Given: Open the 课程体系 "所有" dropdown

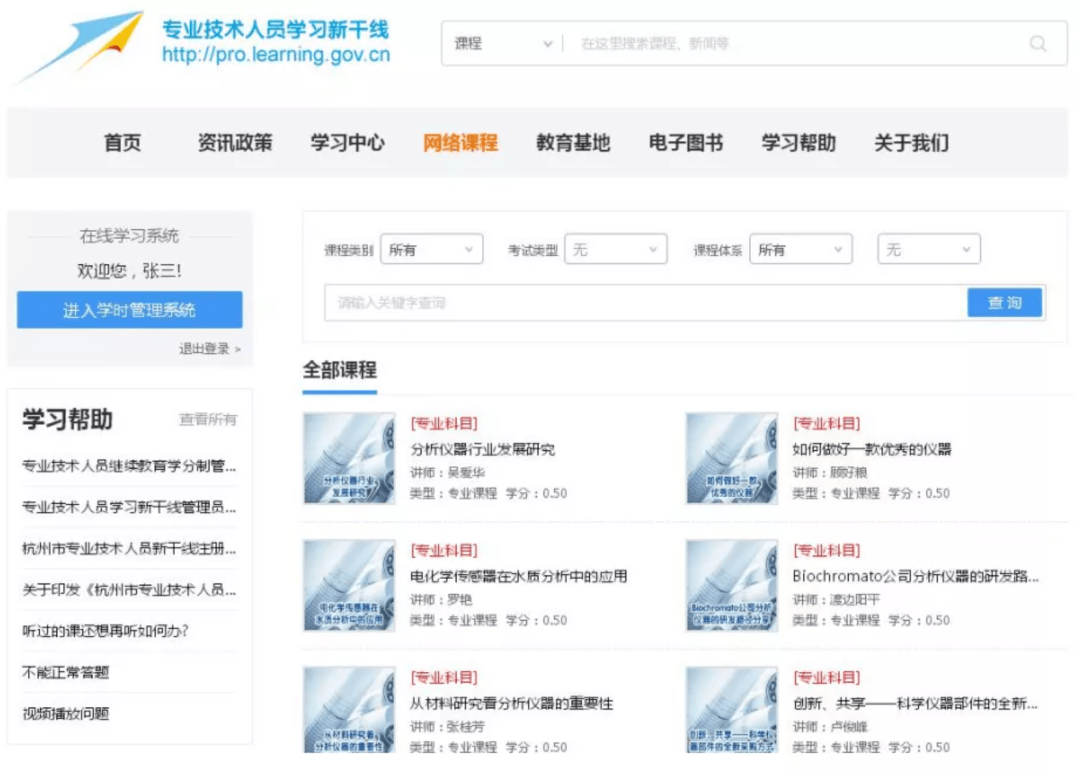Looking at the screenshot, I should coord(801,249).
